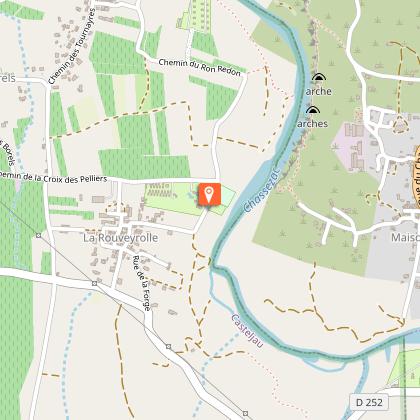This screenshot has height=420, width=420.
Task: Click the orange location pin marker
Action: pos(209,194)
